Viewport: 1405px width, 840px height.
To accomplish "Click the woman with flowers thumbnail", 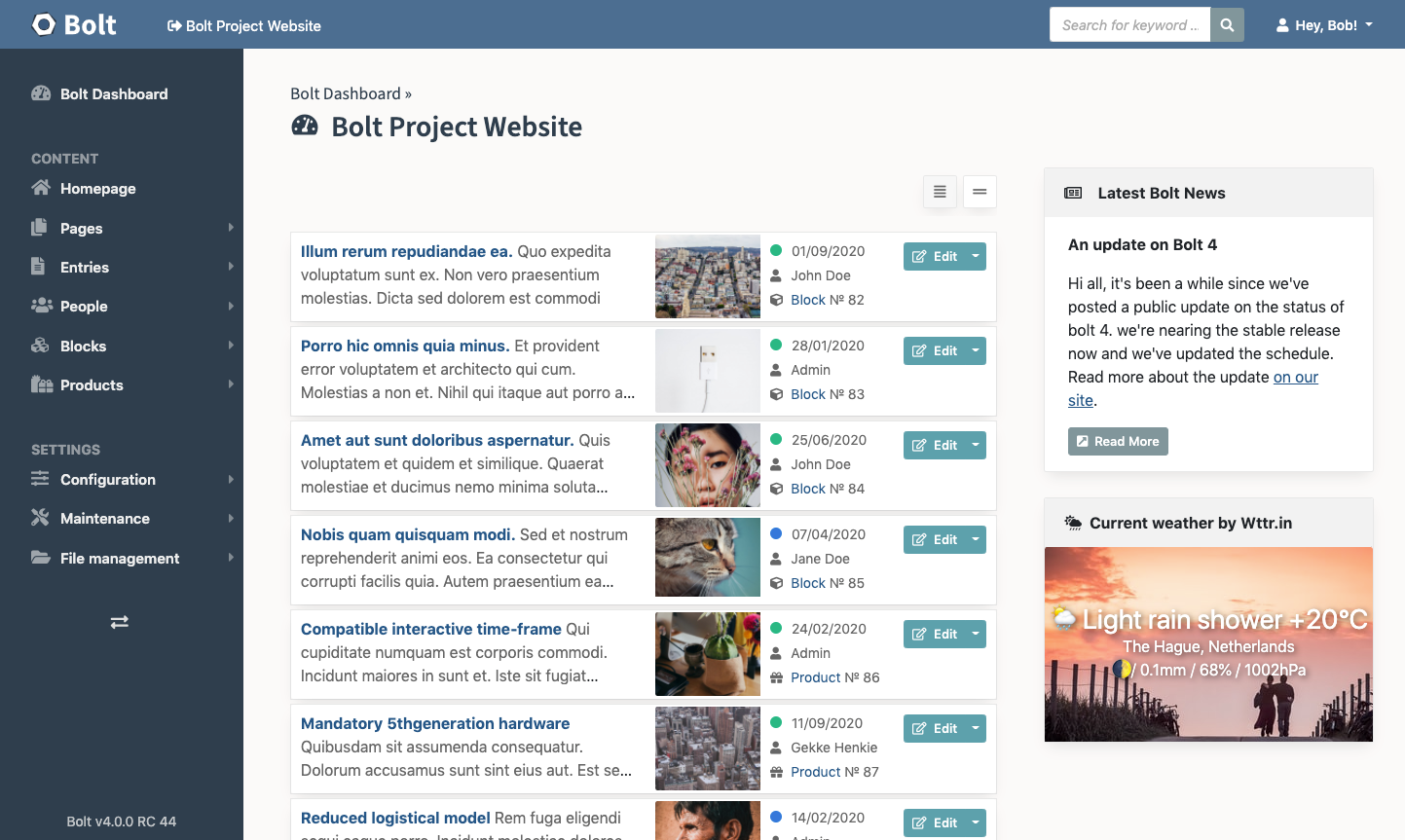I will pos(708,465).
